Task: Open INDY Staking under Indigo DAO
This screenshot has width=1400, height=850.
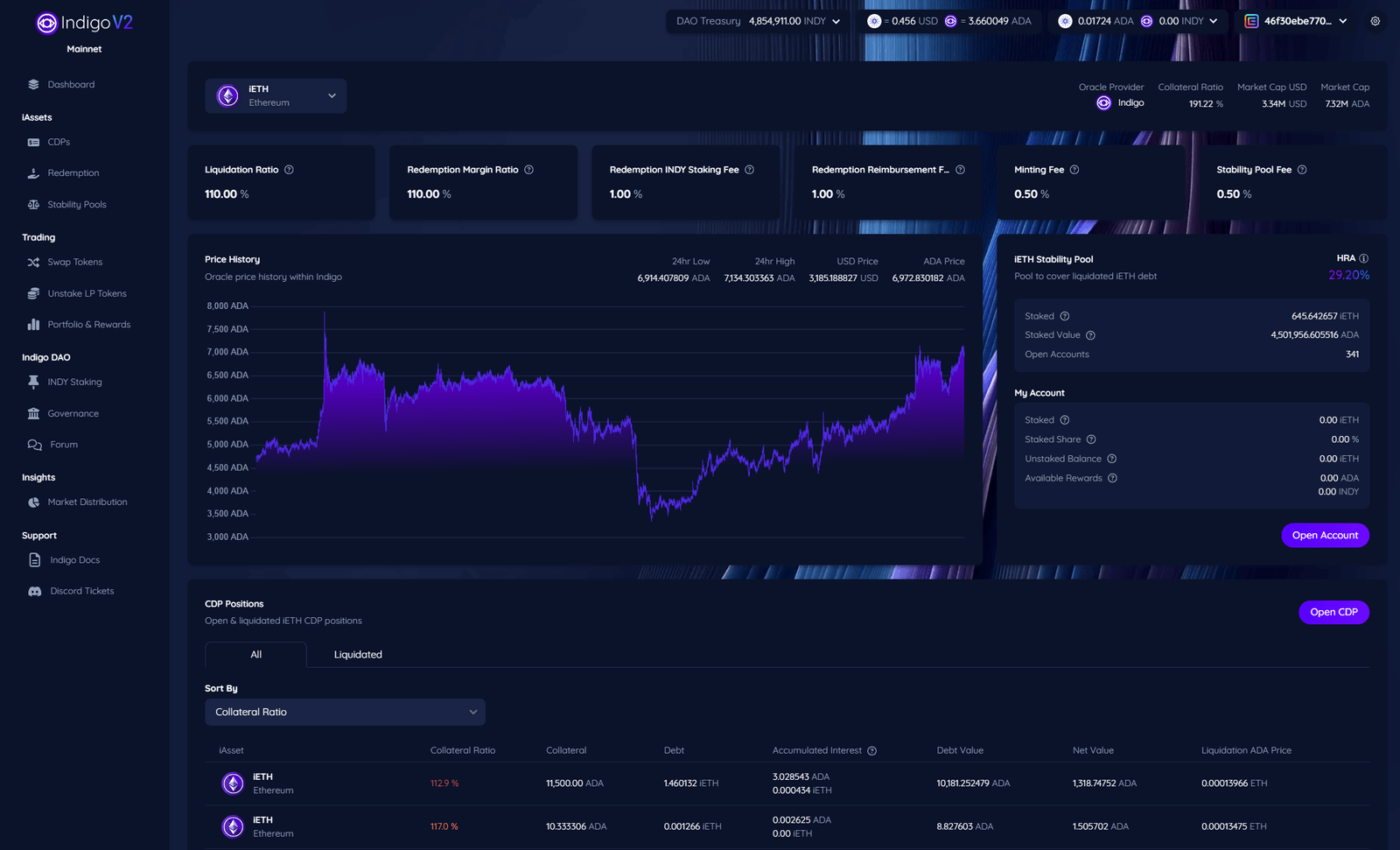Action: [x=74, y=382]
